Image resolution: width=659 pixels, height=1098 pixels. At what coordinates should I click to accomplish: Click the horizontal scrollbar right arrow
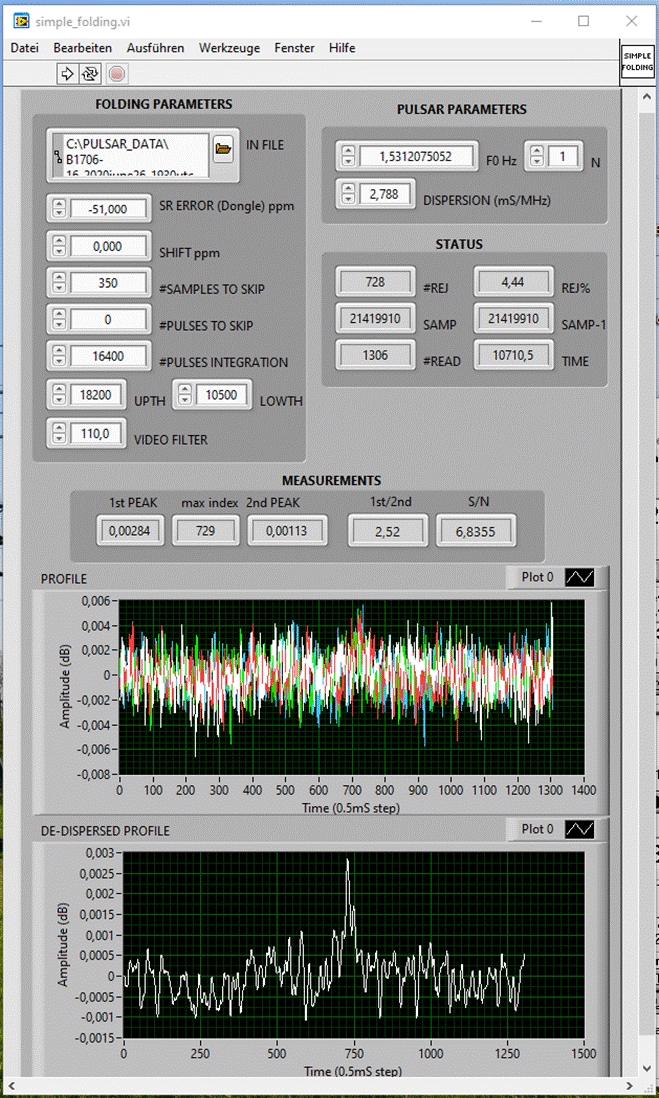point(630,1086)
